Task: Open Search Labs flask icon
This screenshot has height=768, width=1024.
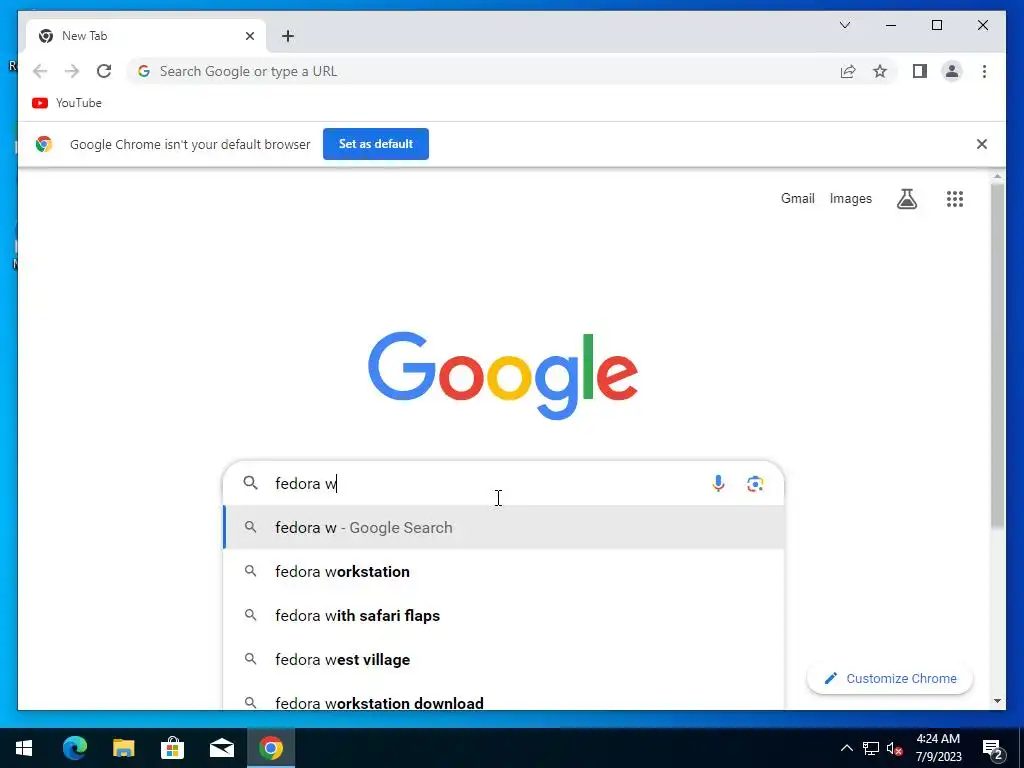Action: 906,199
